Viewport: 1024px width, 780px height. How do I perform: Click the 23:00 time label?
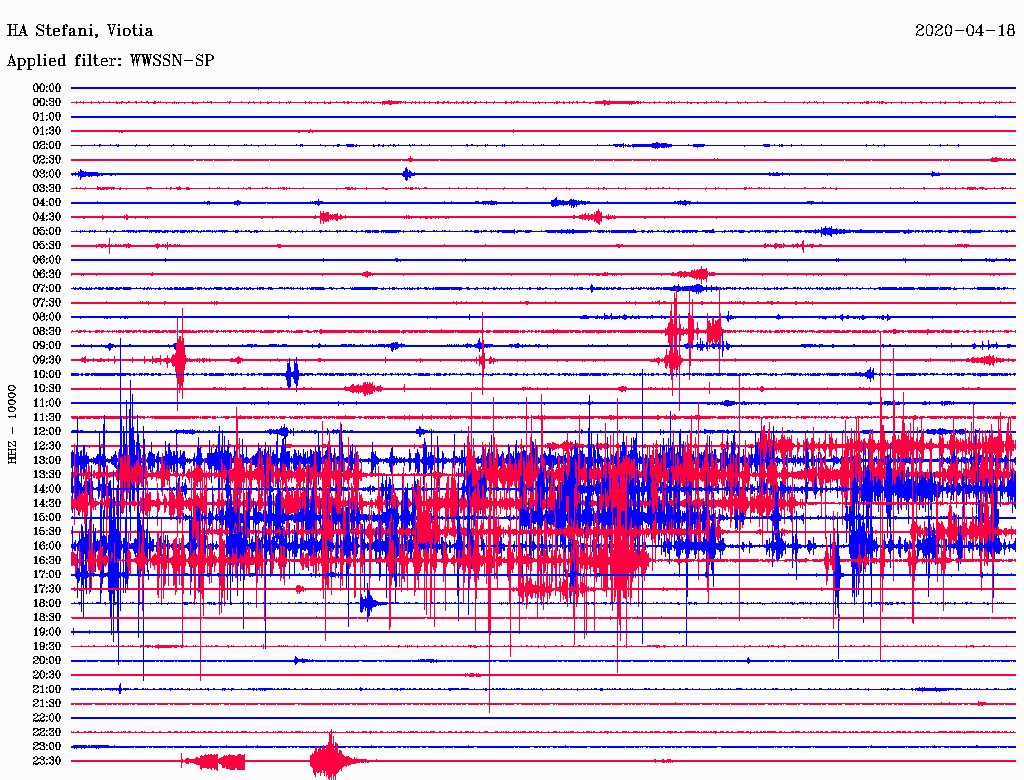47,747
